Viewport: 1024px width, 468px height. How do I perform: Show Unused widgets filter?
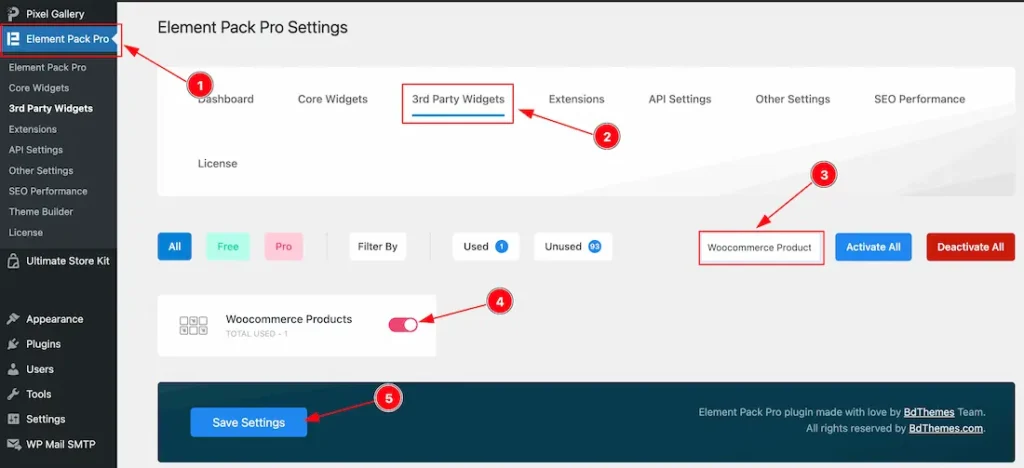tap(573, 247)
